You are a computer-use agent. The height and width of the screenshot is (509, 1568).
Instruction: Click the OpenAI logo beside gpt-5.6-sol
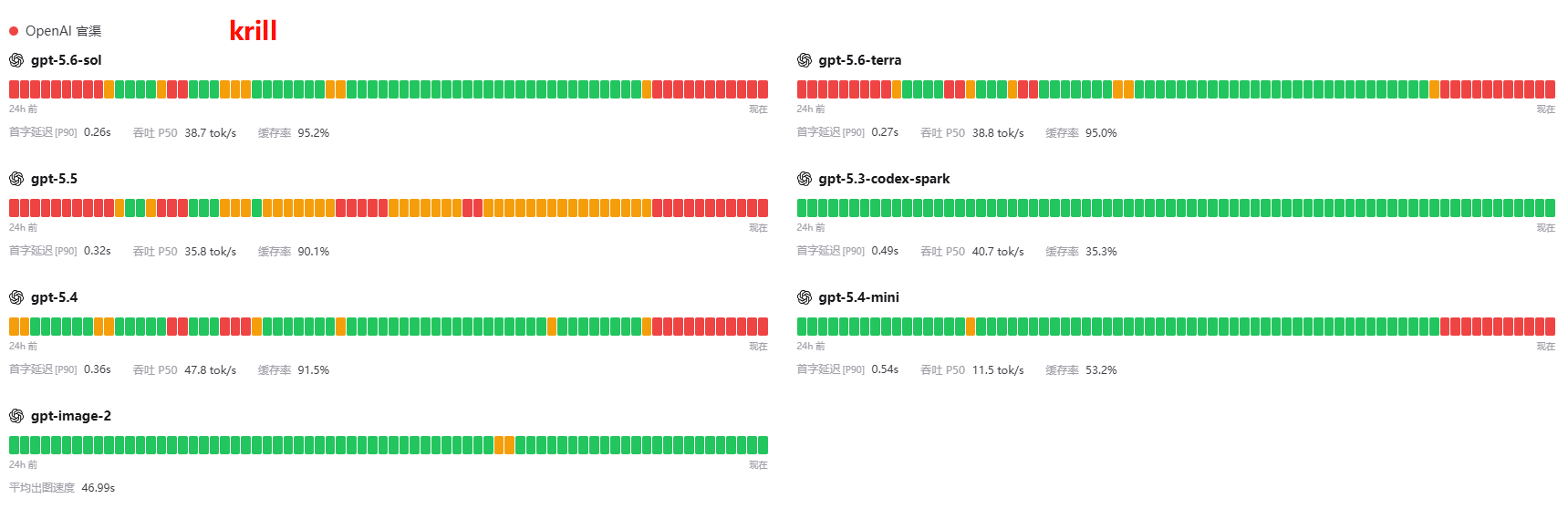[16, 60]
